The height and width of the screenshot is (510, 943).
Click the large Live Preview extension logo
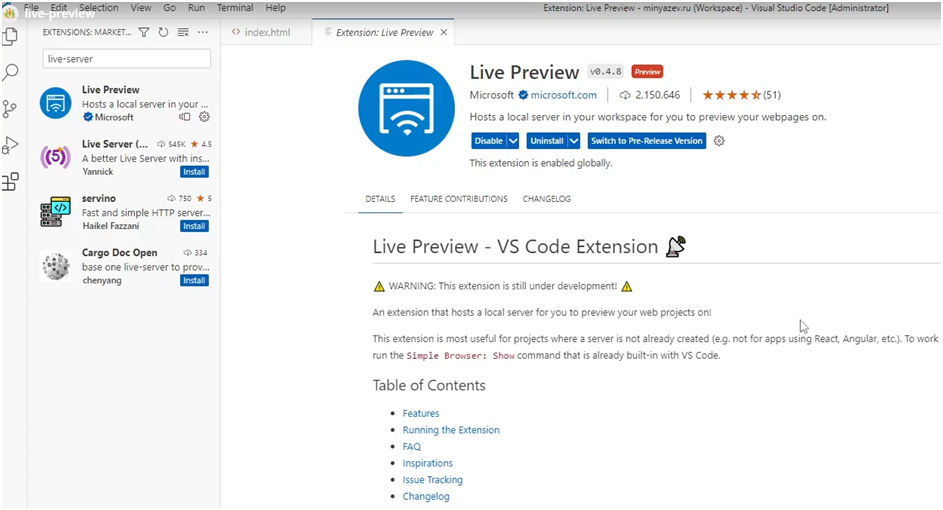click(407, 108)
